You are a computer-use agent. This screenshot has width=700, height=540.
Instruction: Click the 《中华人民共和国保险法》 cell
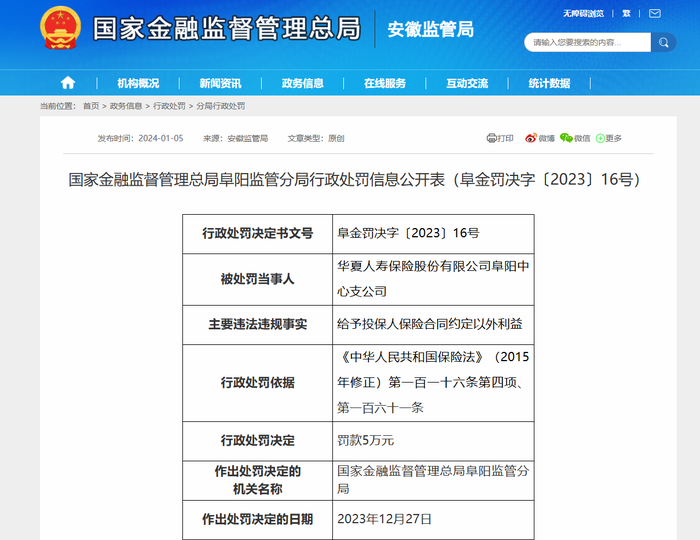tap(433, 382)
